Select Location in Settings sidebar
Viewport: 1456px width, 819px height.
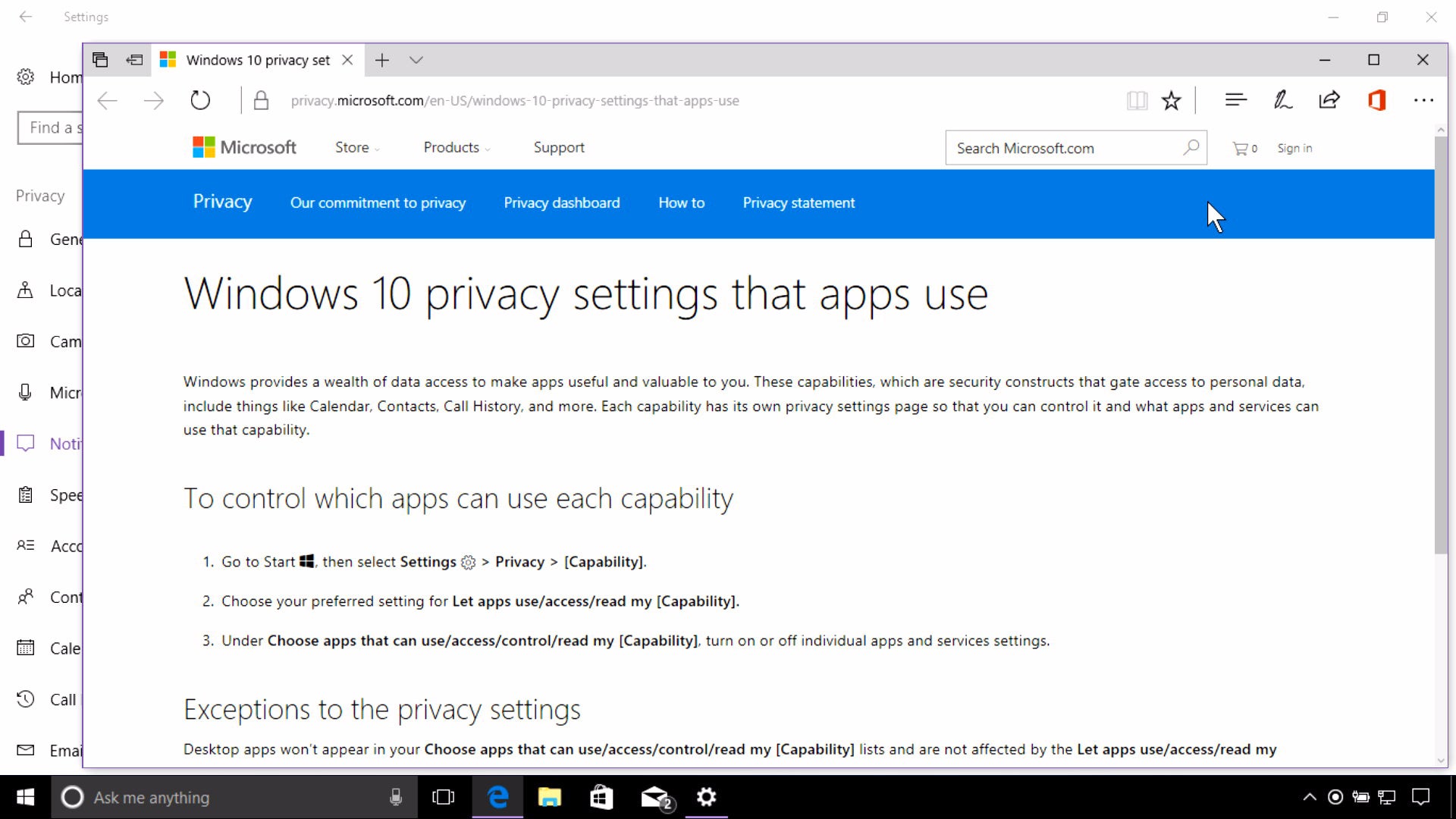(49, 290)
